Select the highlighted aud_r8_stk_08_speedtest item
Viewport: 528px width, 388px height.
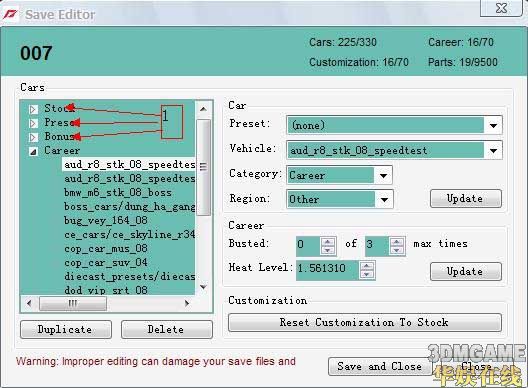coord(129,164)
